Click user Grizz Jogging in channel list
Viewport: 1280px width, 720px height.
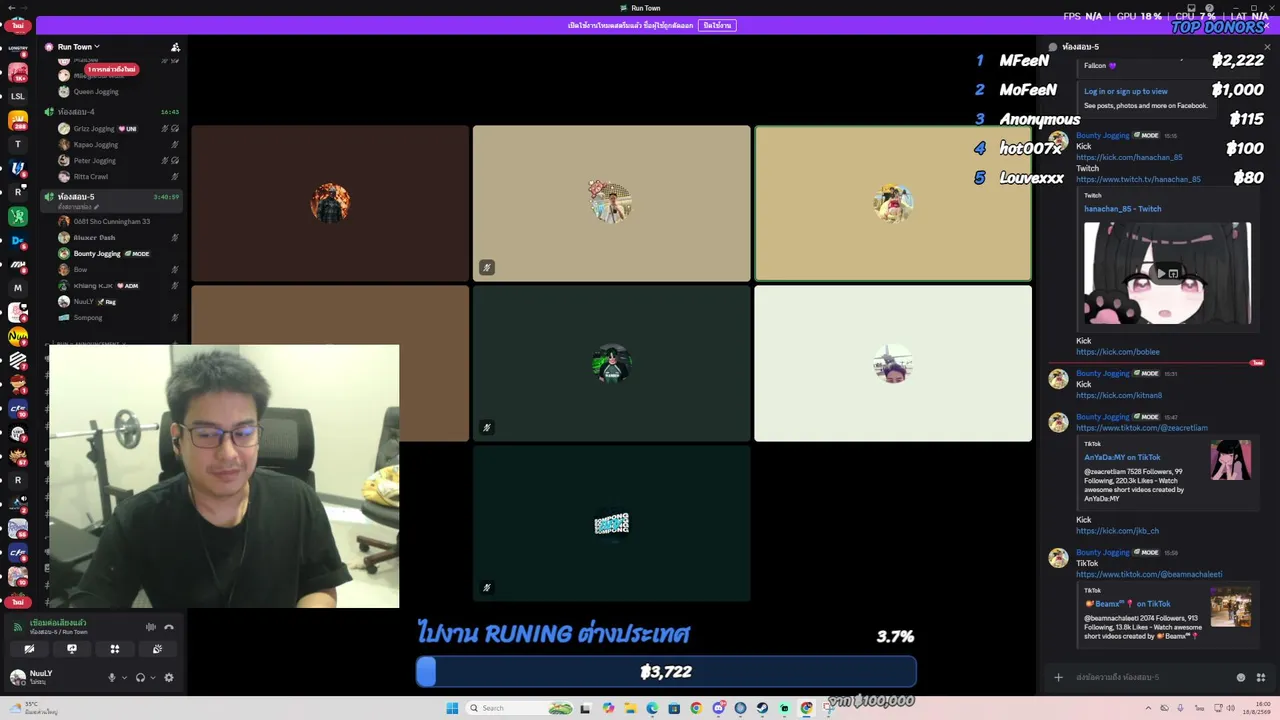point(94,129)
